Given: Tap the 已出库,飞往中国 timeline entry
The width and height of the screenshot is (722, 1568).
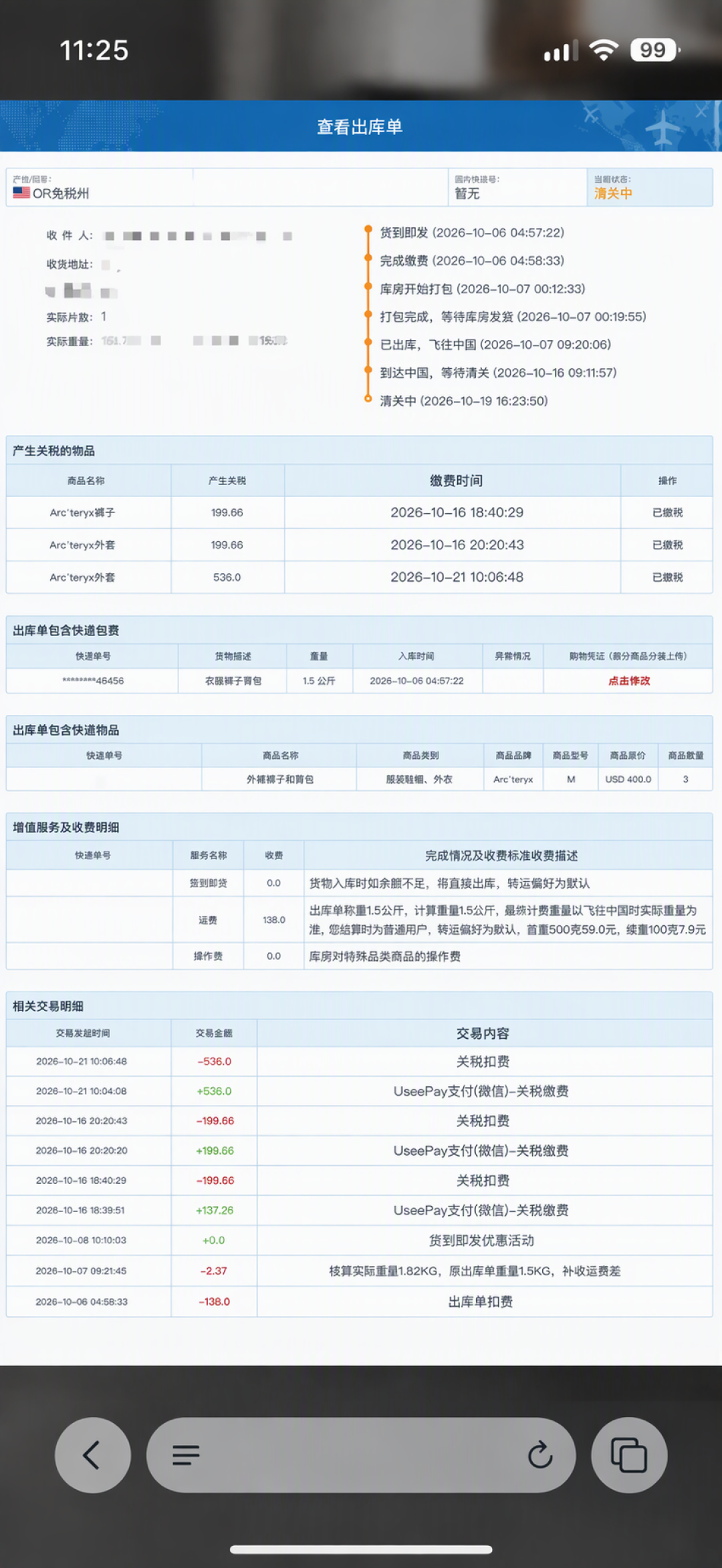Looking at the screenshot, I should click(x=495, y=345).
